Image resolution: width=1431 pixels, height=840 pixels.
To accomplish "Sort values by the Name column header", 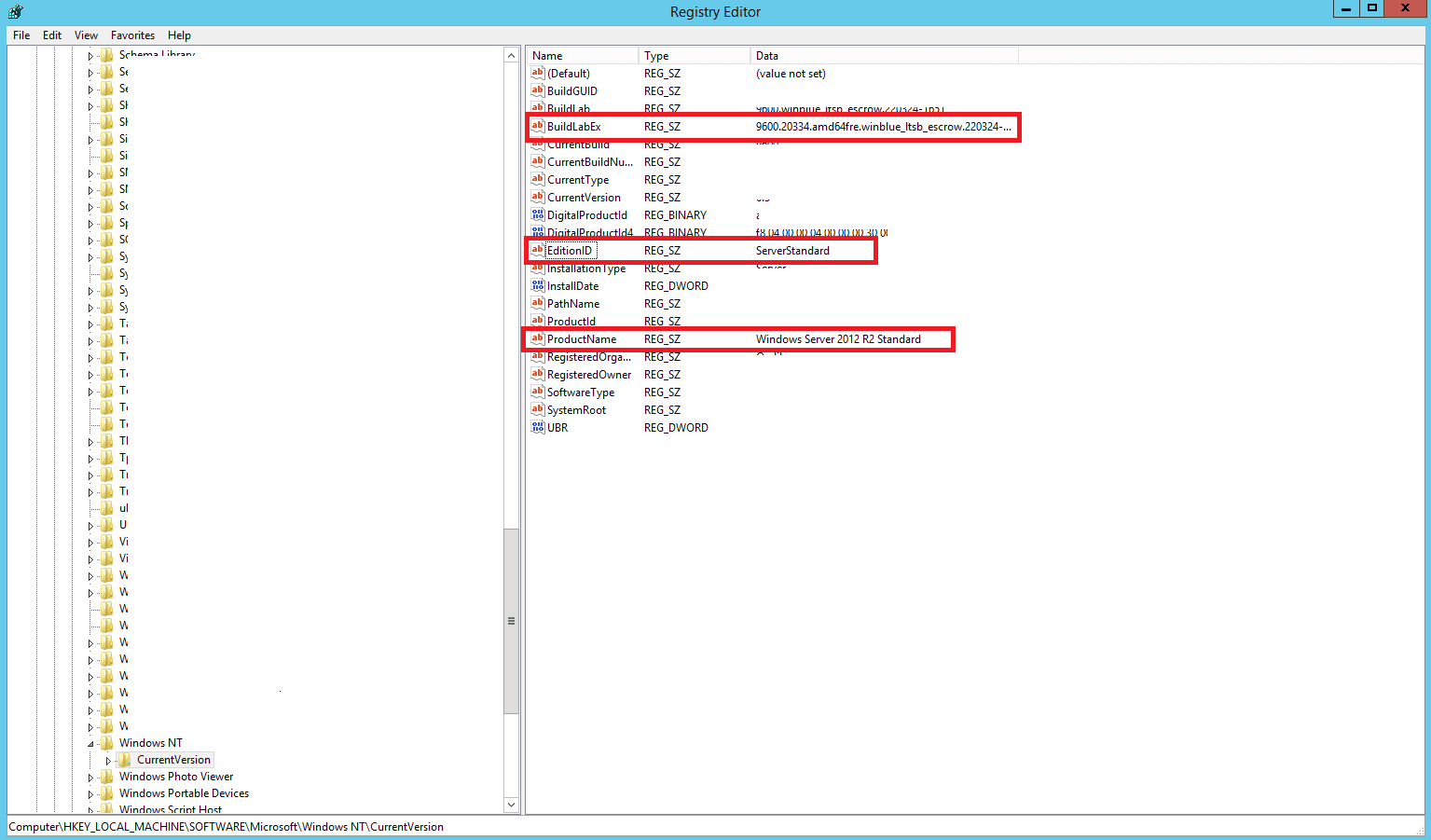I will 583,56.
